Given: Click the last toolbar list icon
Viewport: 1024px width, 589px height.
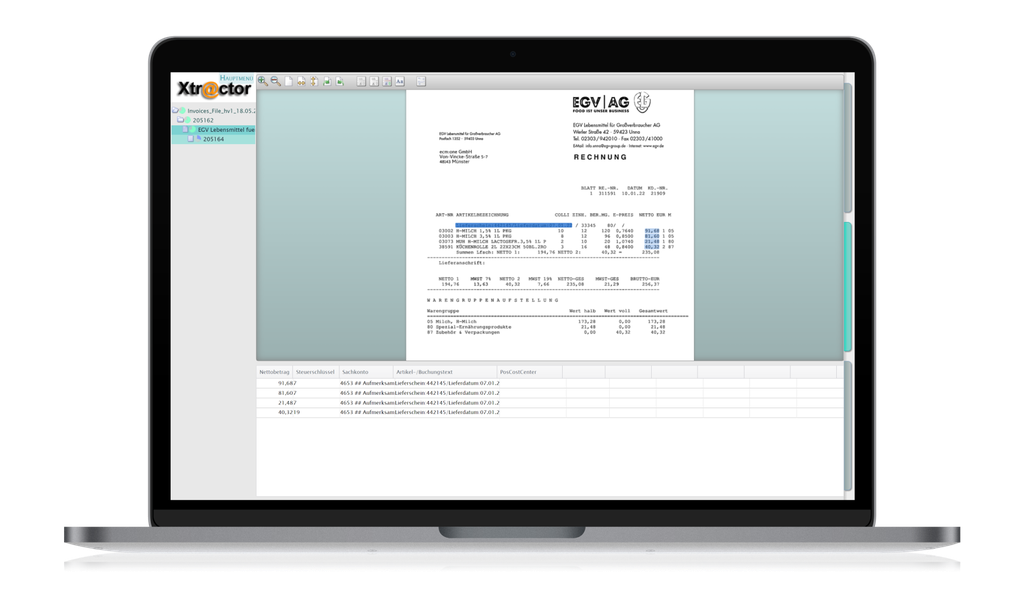Looking at the screenshot, I should pyautogui.click(x=421, y=81).
